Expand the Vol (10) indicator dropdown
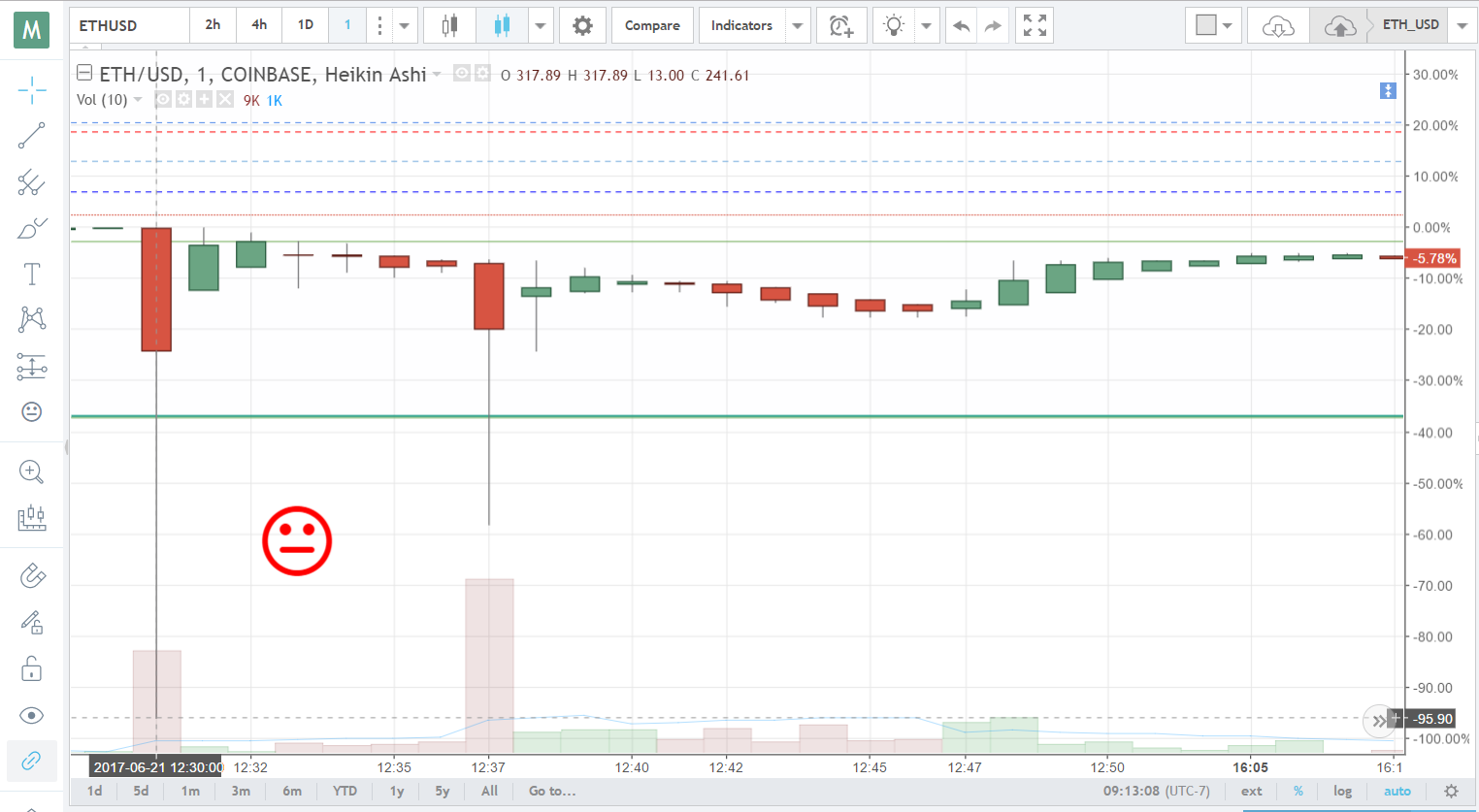Image resolution: width=1479 pixels, height=812 pixels. click(138, 100)
